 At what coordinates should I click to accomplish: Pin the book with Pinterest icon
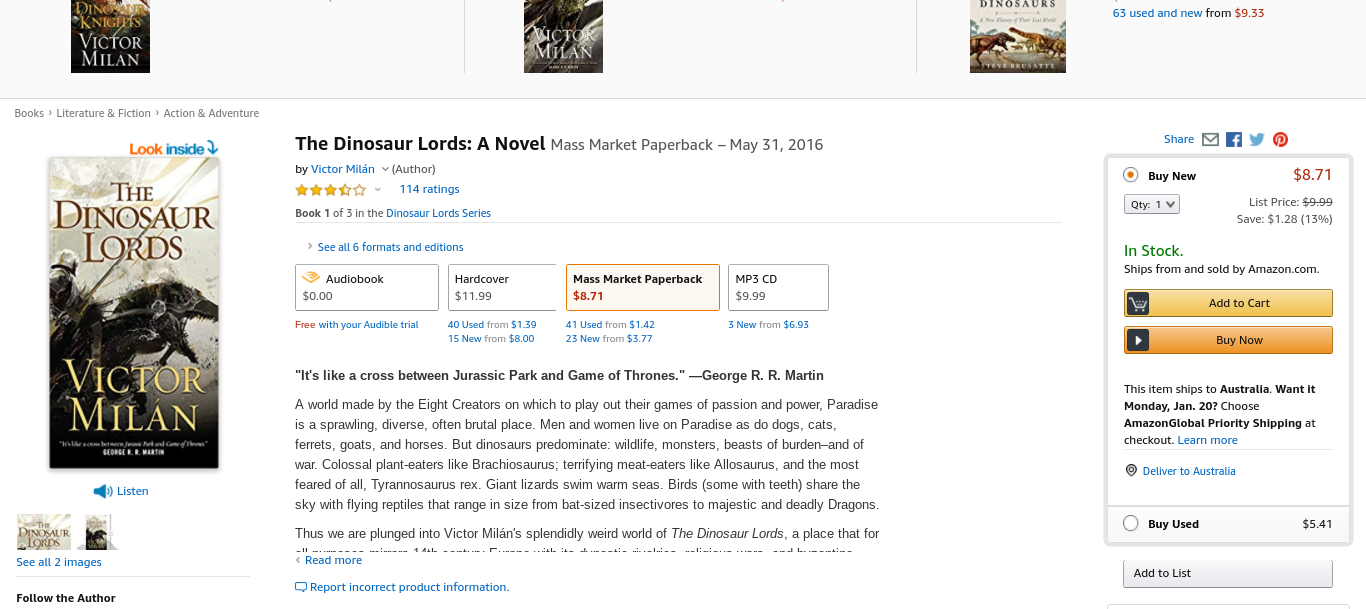(1280, 140)
